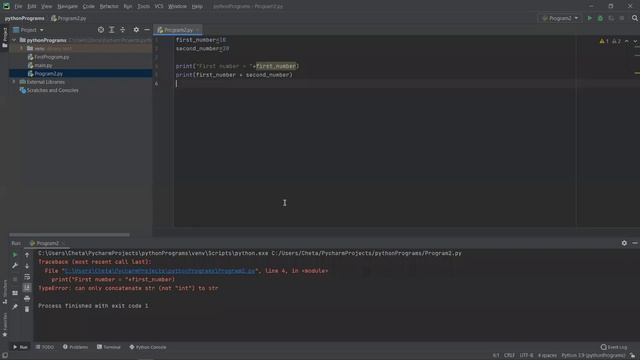Click the wrench icon in Run panel
This screenshot has width=640, height=360.
point(15,266)
